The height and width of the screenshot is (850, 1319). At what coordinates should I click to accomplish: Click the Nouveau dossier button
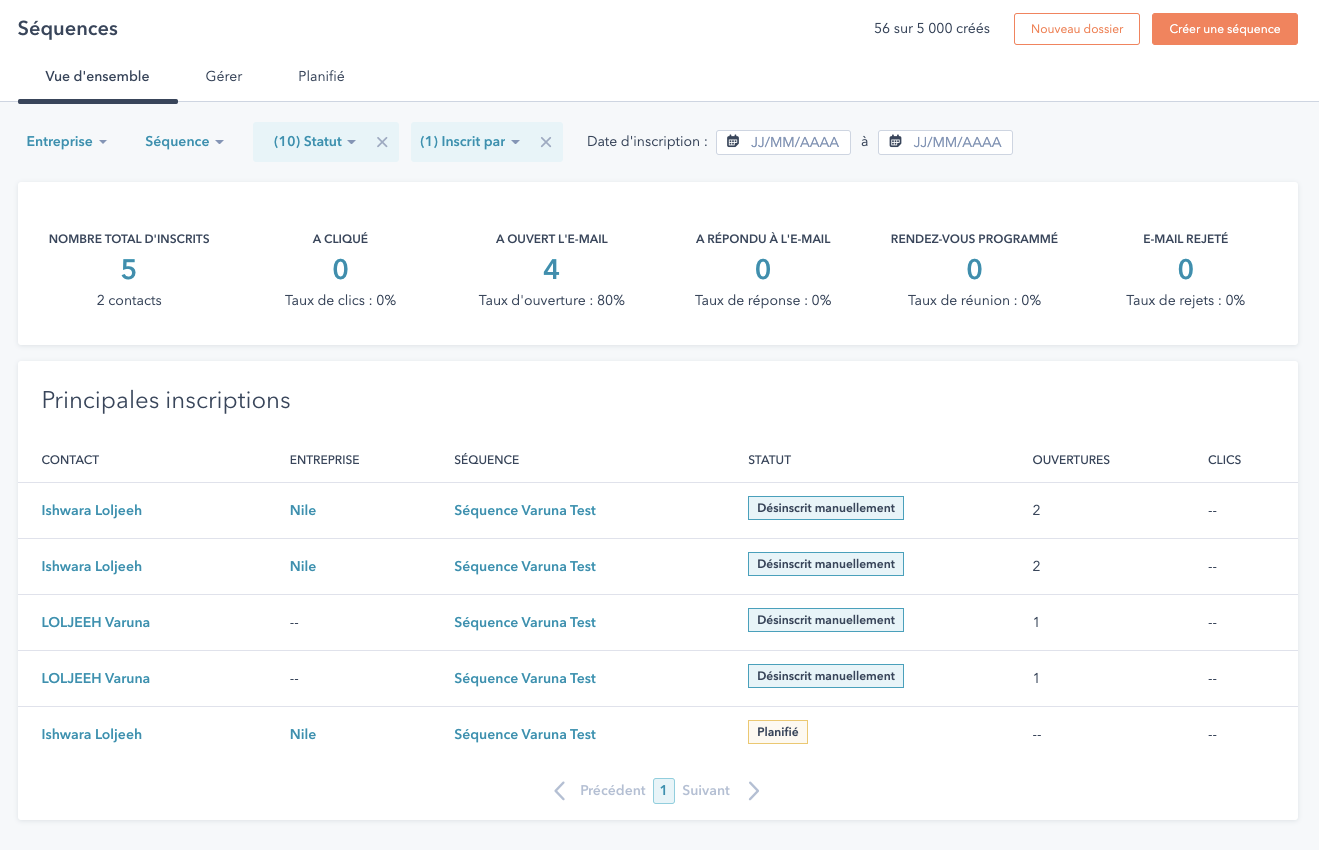tap(1077, 29)
